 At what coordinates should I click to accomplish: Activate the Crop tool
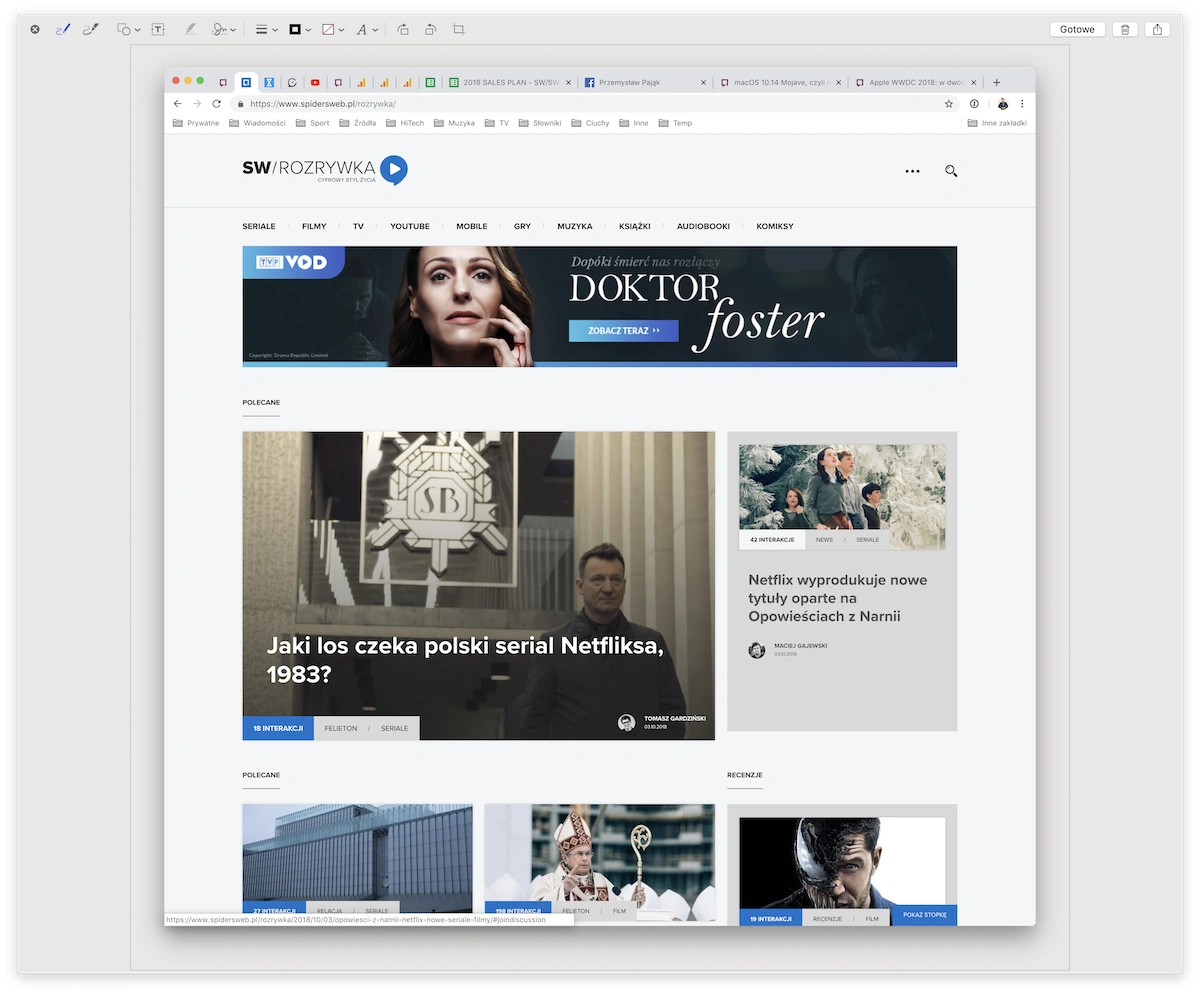pyautogui.click(x=458, y=29)
